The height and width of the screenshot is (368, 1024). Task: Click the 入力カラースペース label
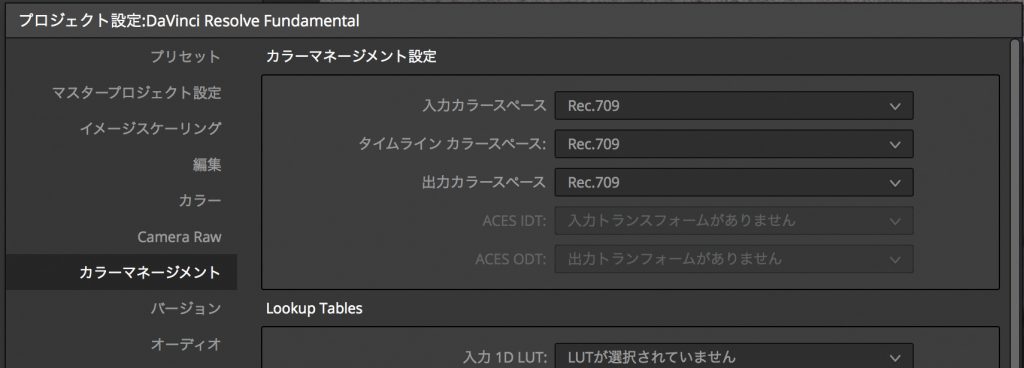484,106
